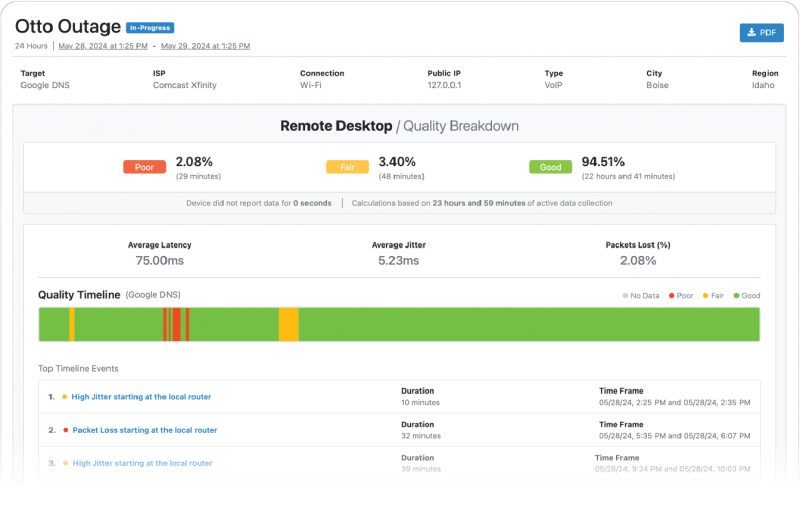
Task: Click the 3.40% Fair percentage
Action: point(397,162)
